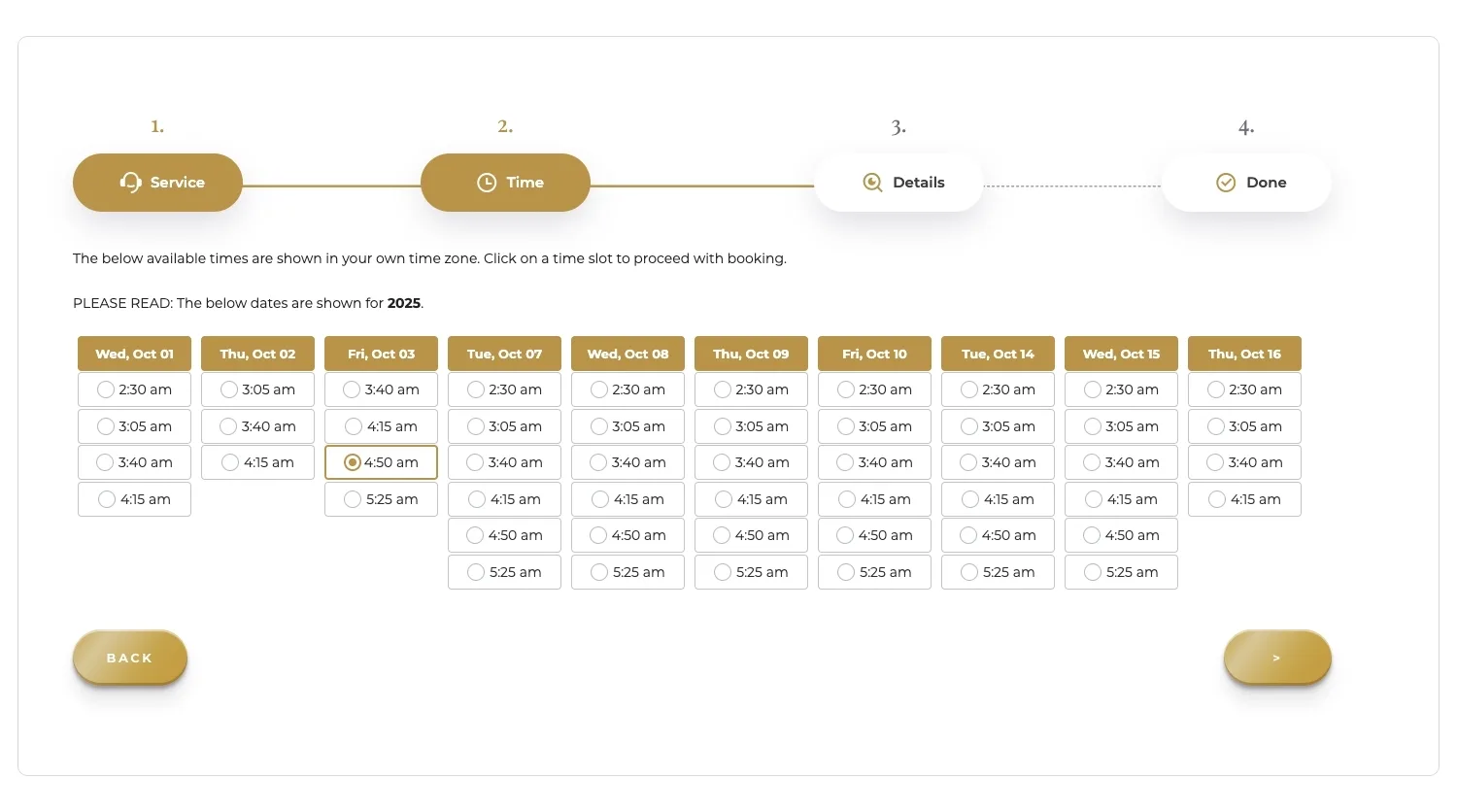Click the checkmark icon next to Done
1457x812 pixels.
[1225, 182]
